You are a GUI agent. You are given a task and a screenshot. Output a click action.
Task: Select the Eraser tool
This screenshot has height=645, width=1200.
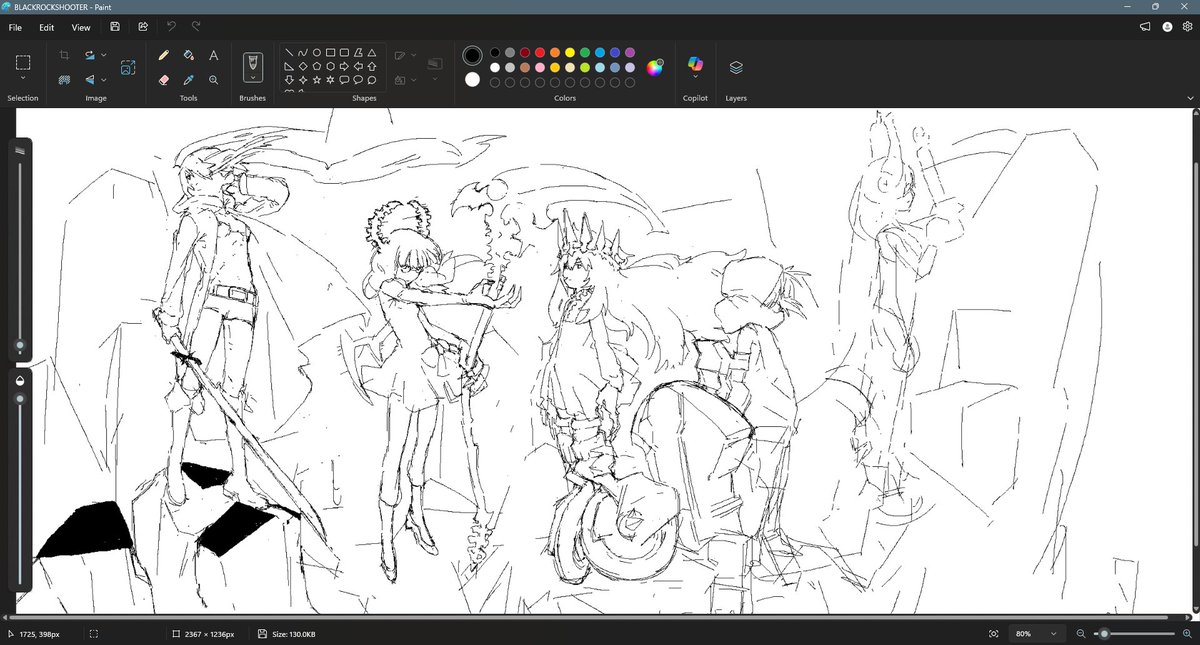point(164,79)
